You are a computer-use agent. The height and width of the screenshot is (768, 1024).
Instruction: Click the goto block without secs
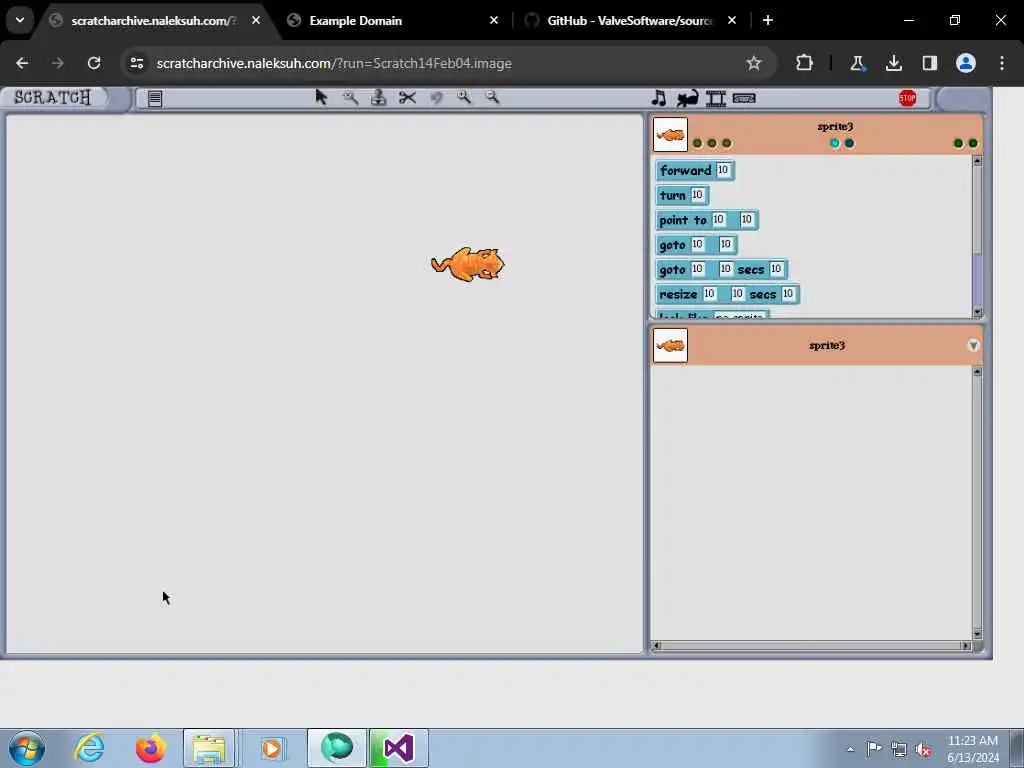point(696,245)
